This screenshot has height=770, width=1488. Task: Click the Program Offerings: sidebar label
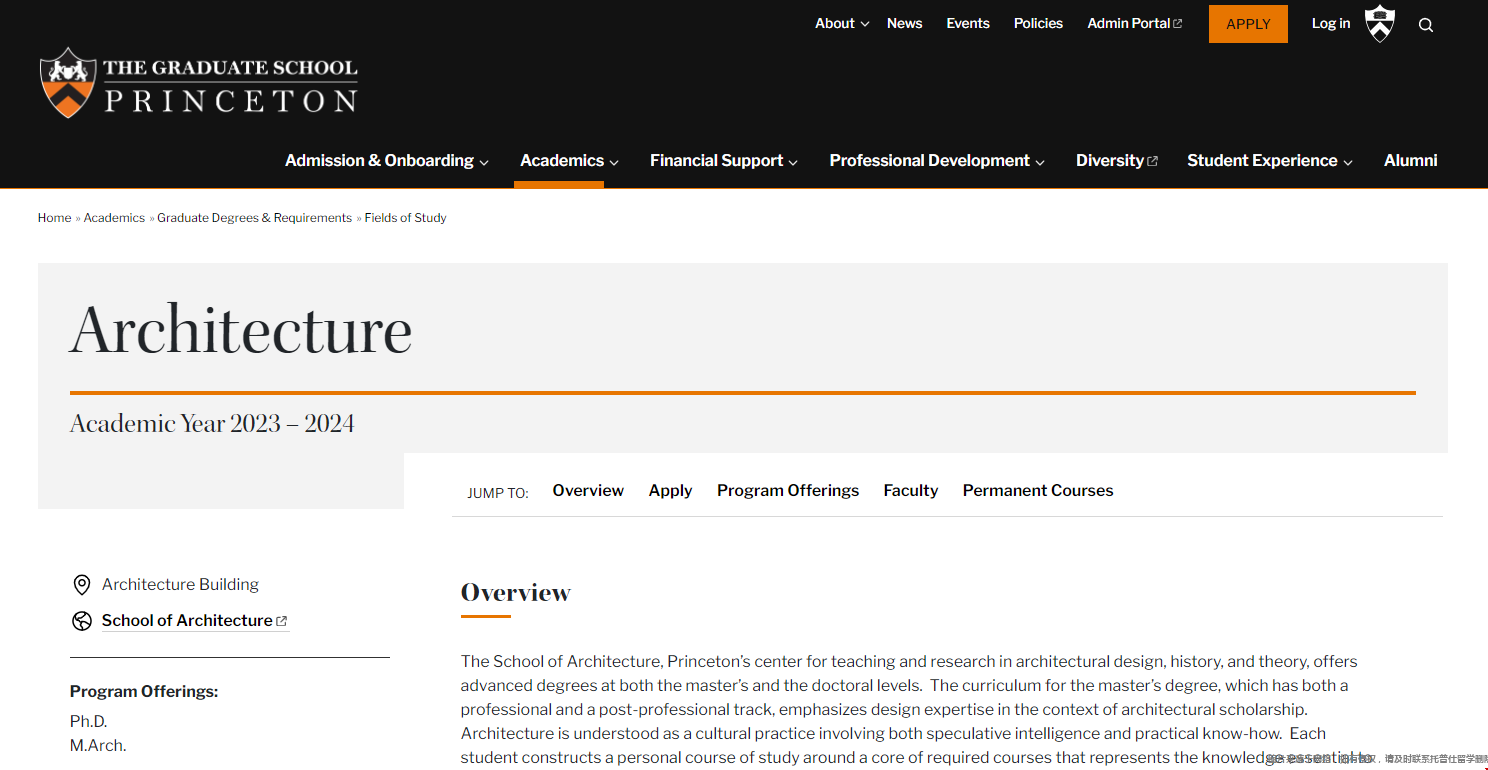144,691
